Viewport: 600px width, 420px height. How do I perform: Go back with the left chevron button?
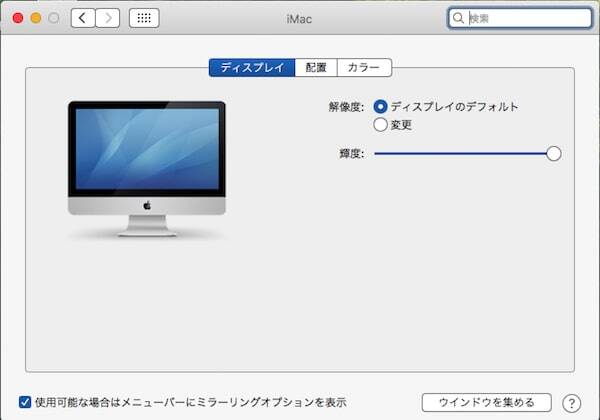point(83,18)
